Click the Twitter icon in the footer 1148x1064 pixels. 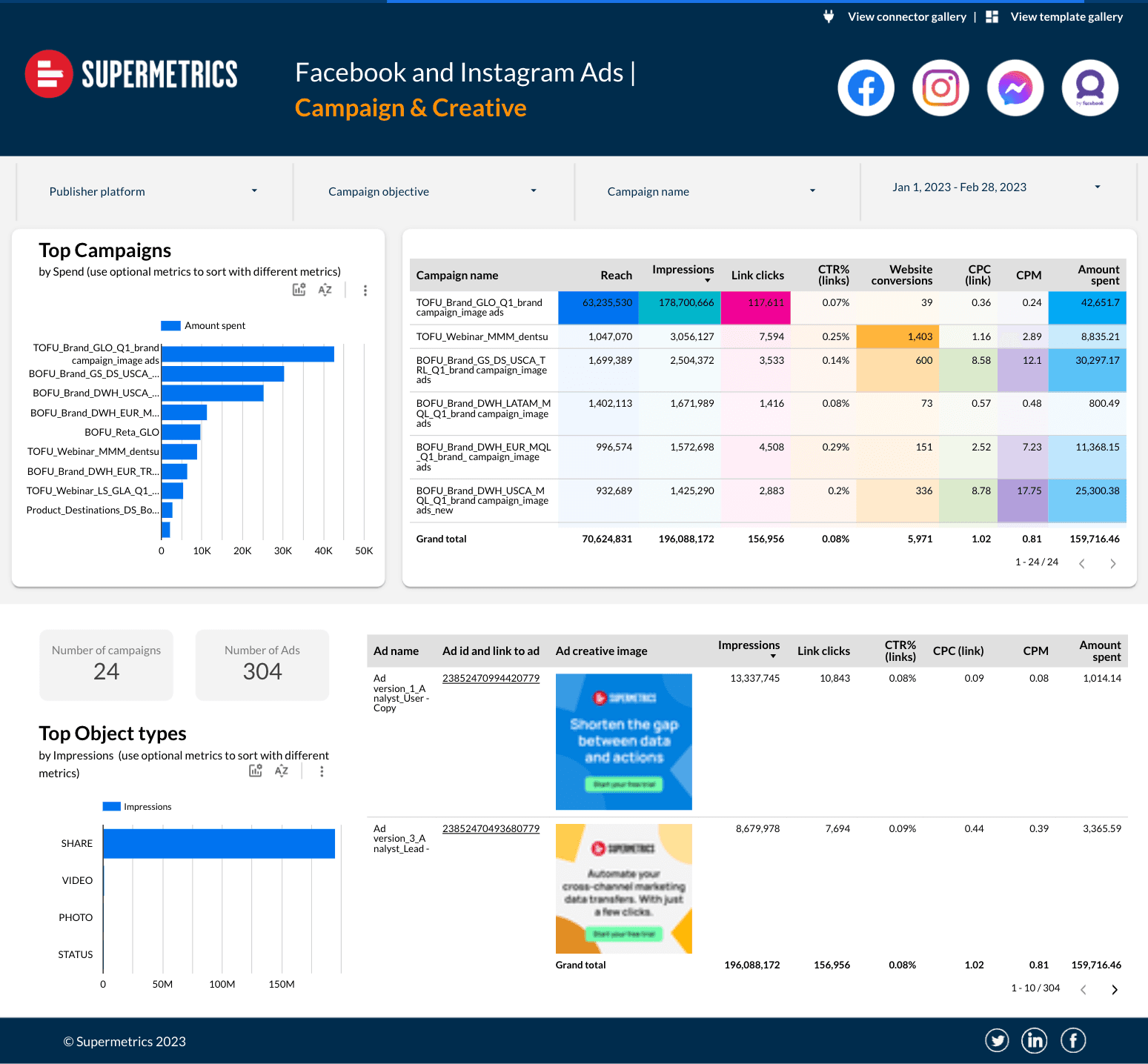(x=997, y=1040)
